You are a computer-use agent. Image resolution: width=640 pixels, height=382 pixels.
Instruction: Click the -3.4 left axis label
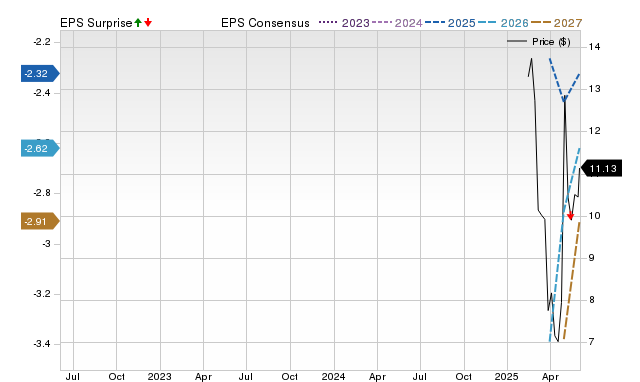(x=42, y=344)
